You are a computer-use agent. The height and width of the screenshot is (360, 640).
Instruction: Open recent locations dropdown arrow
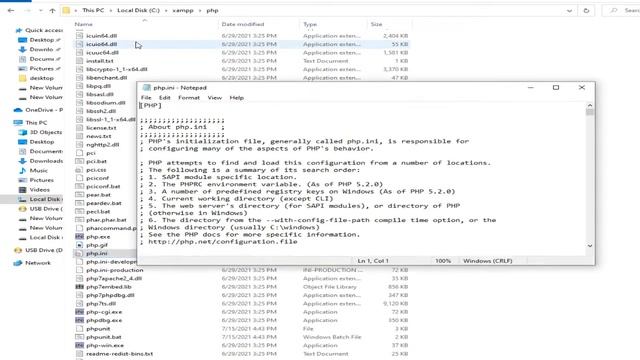click(x=40, y=11)
